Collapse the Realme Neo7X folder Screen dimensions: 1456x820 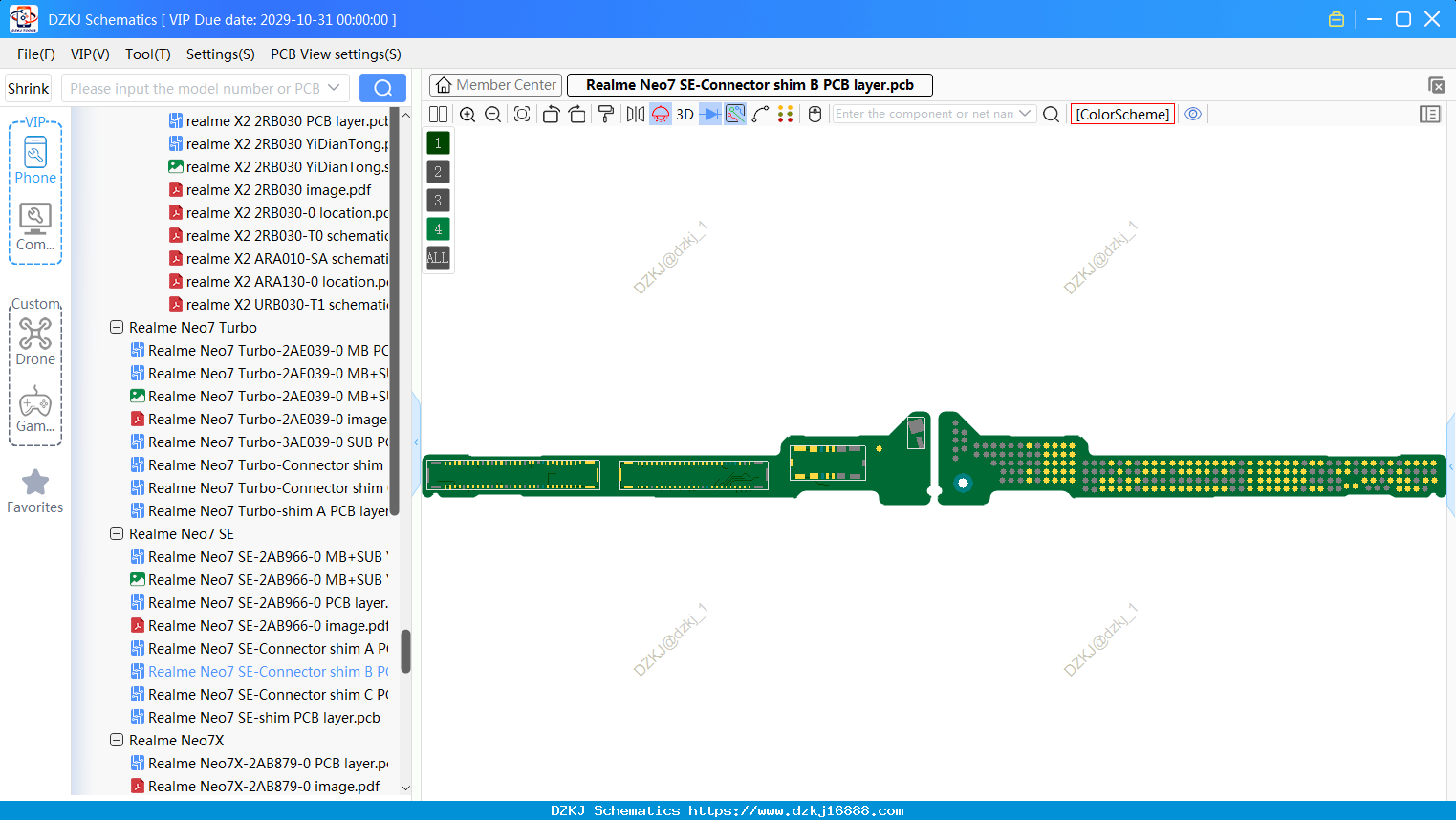117,740
